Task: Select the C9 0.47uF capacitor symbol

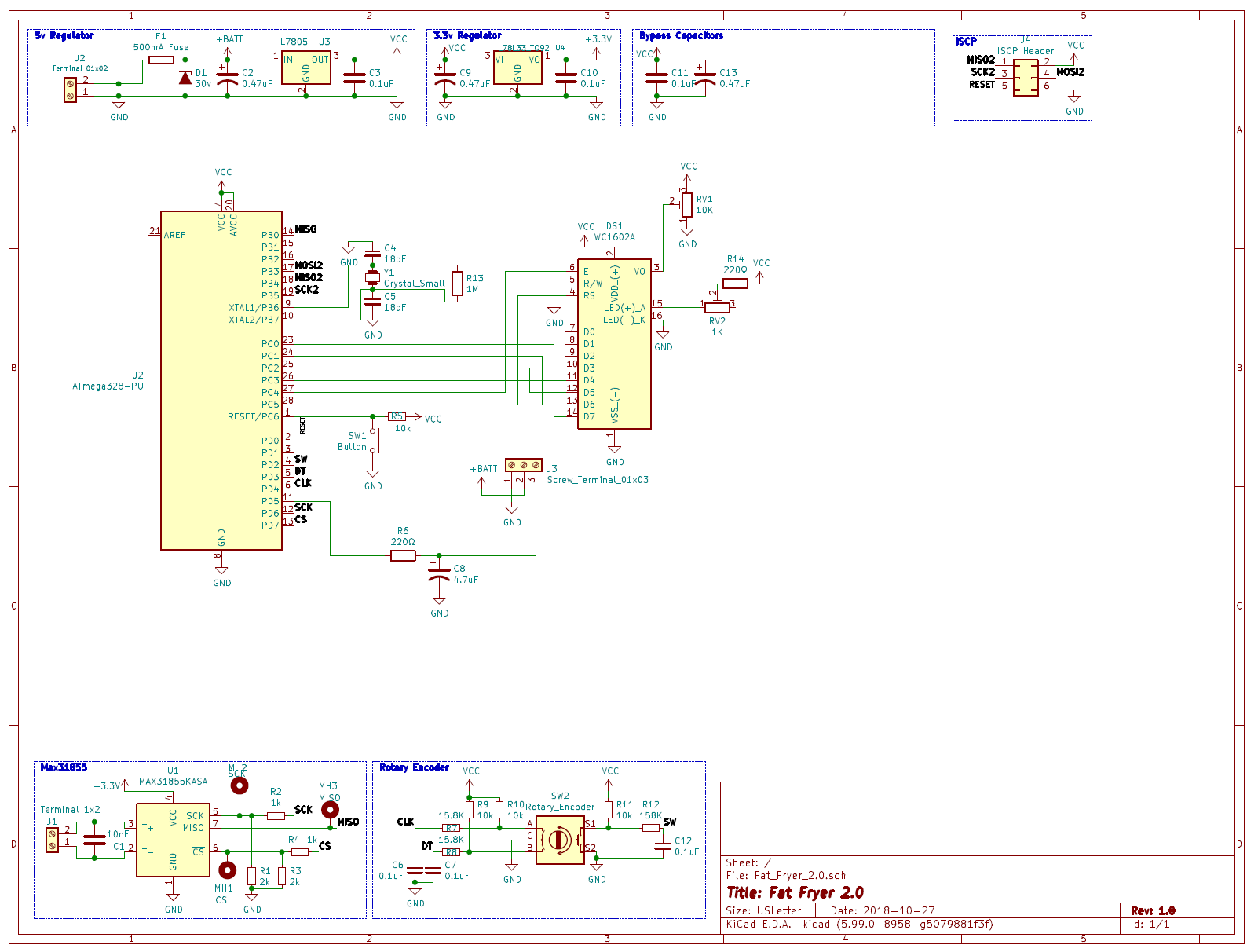Action: coord(445,78)
